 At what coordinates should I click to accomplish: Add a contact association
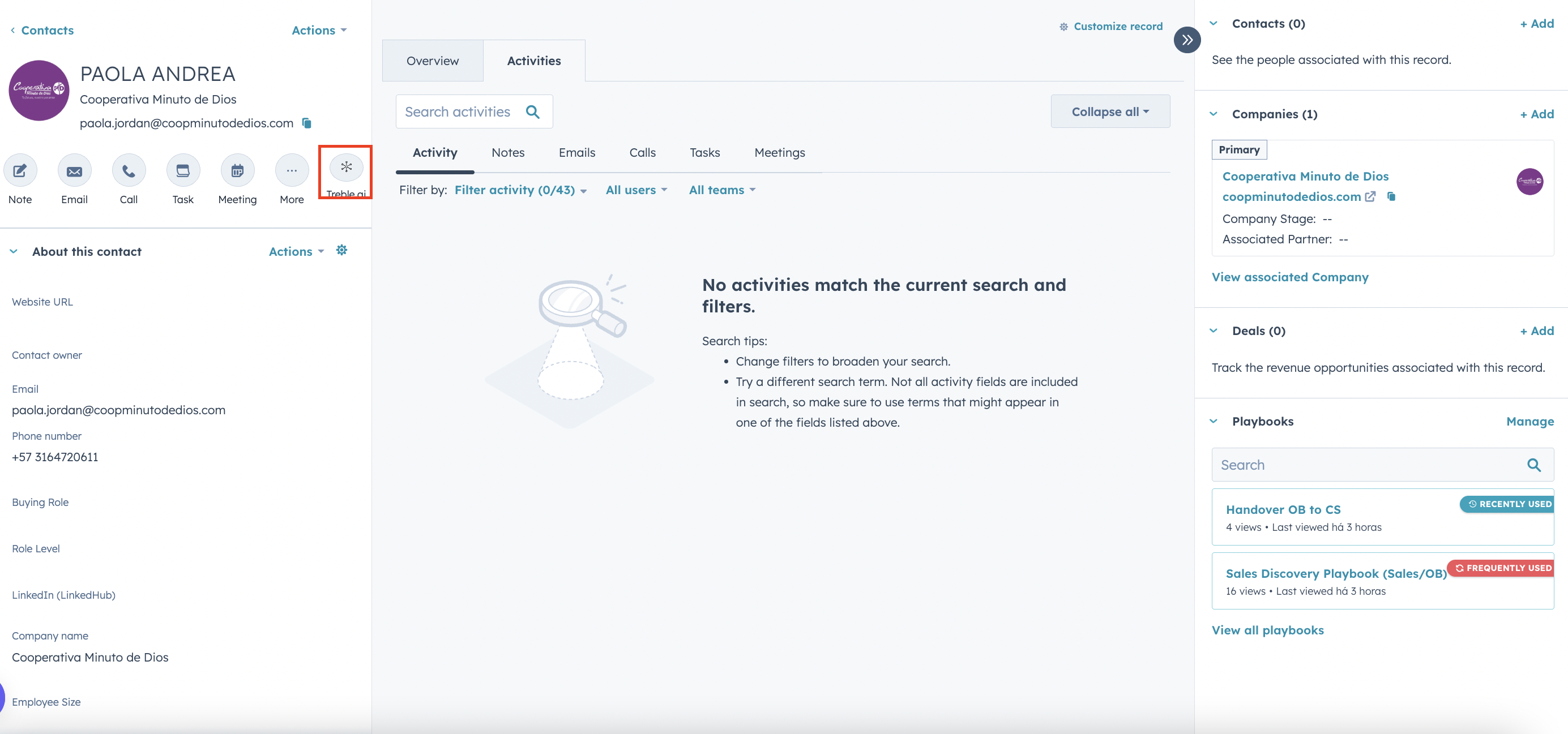point(1536,24)
